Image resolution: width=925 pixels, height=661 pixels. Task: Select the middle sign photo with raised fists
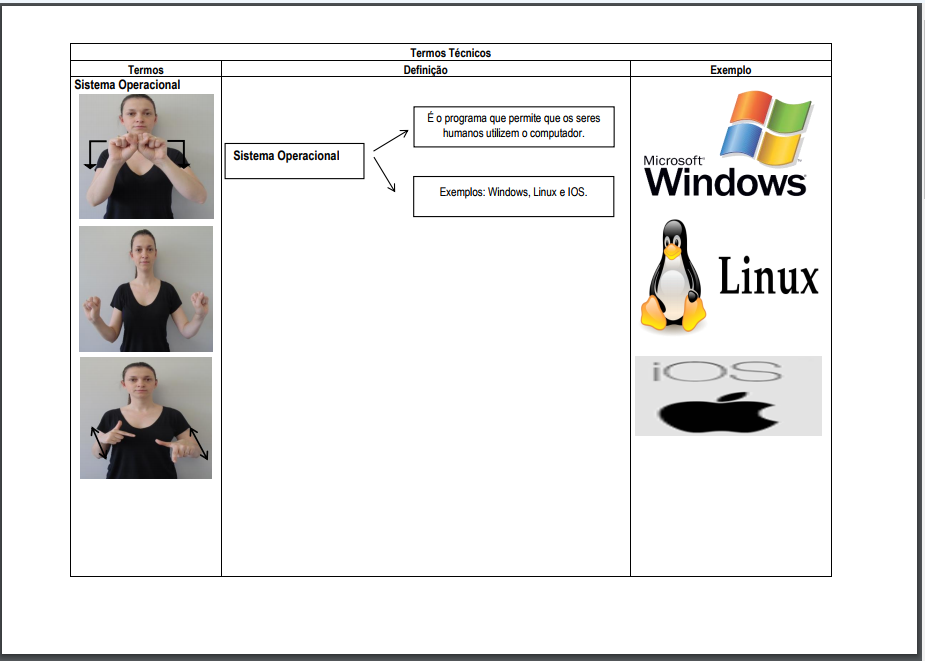click(146, 289)
